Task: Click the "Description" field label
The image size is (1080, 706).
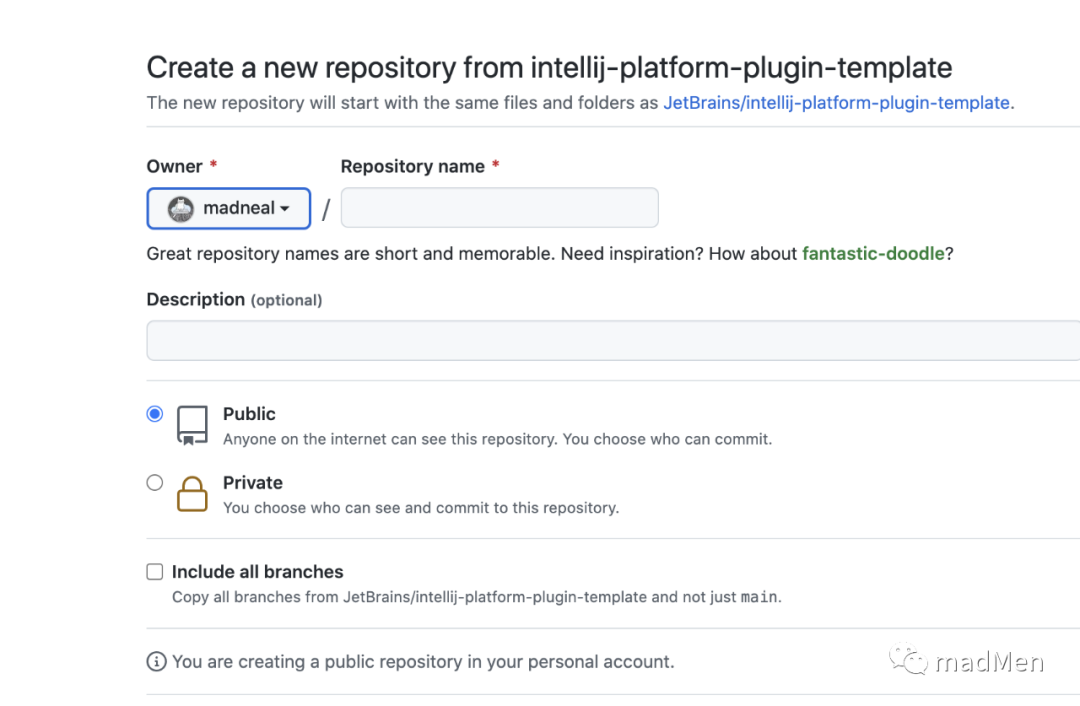Action: (x=196, y=300)
